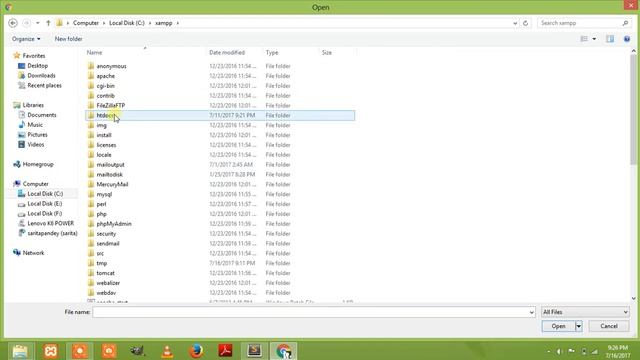This screenshot has height=360, width=640.
Task: Open the view options dropdown arrow
Action: coord(594,39)
